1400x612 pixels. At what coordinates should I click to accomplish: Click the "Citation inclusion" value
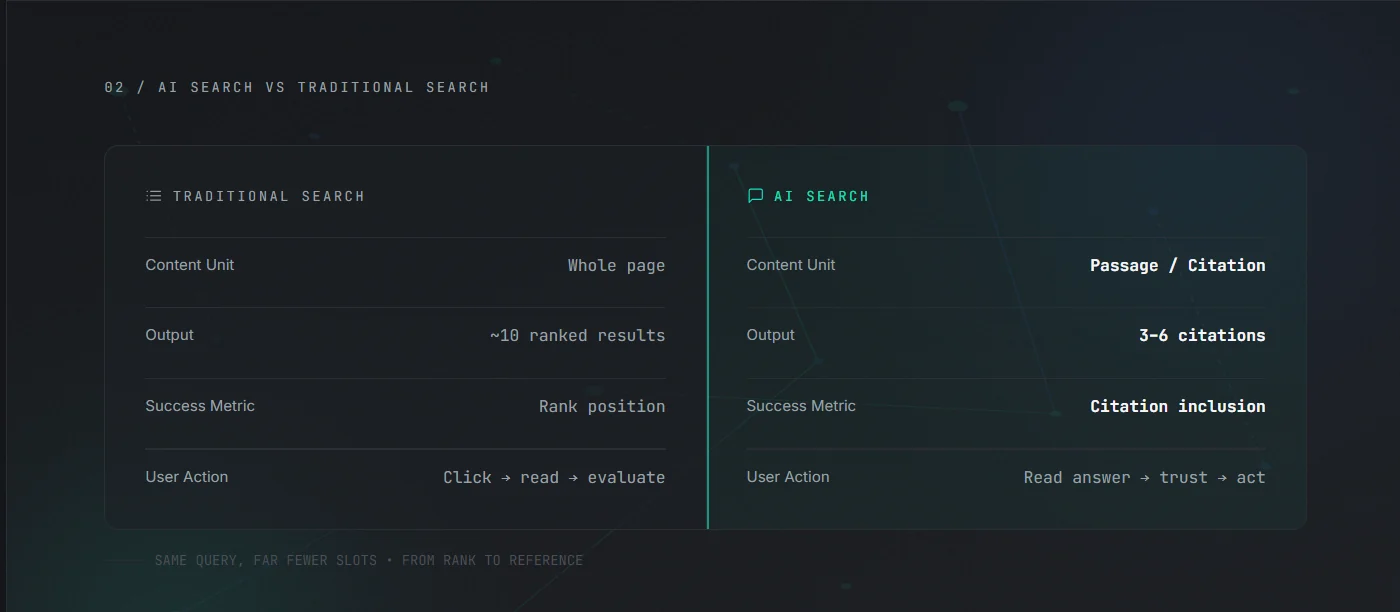[x=1177, y=406]
